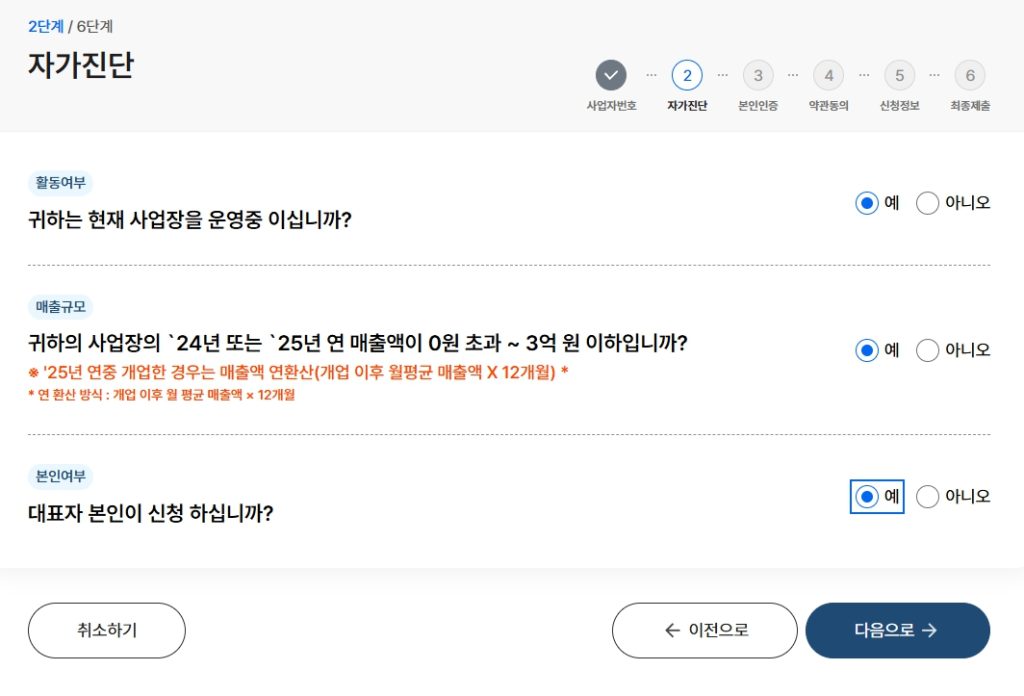Click step 6 최종제출 circle
1024x696 pixels.
(x=970, y=75)
